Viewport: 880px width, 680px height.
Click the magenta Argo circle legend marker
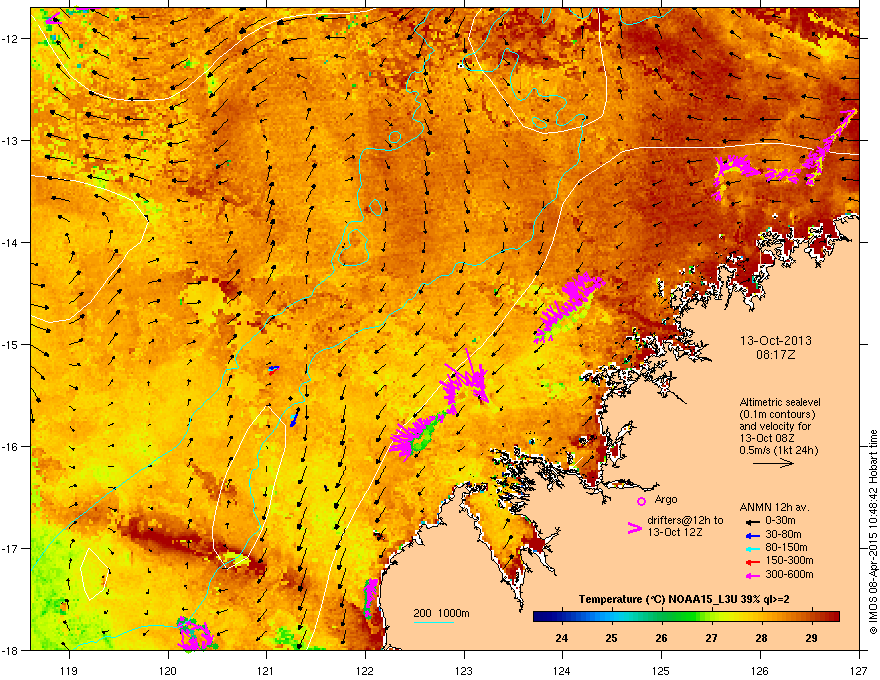coord(641,501)
